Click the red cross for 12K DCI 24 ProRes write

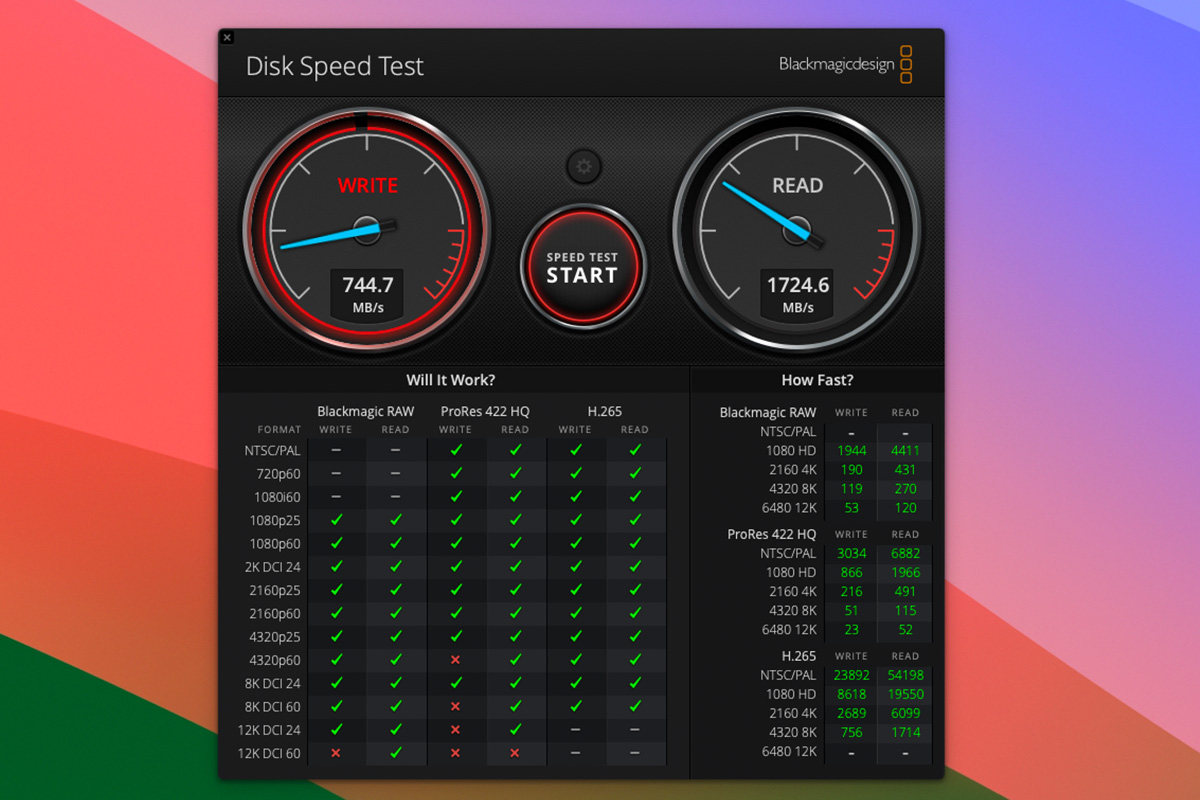coord(456,729)
